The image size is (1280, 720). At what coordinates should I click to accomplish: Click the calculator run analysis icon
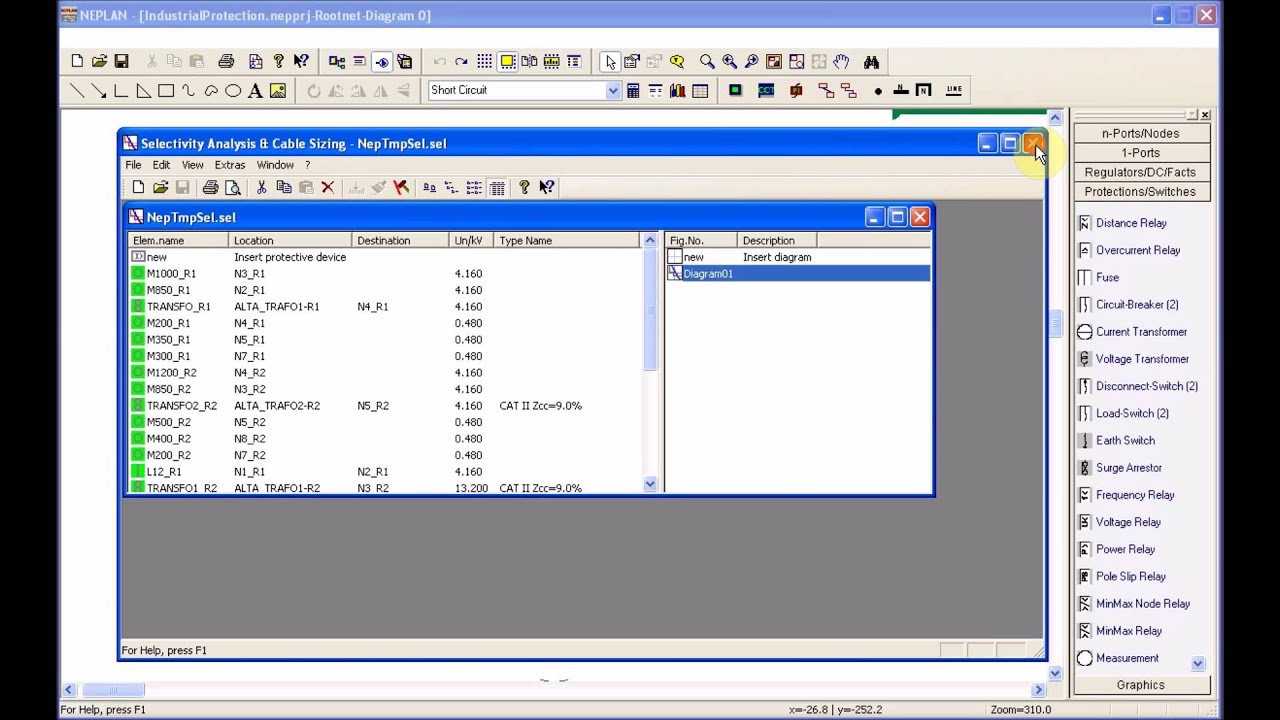[633, 91]
